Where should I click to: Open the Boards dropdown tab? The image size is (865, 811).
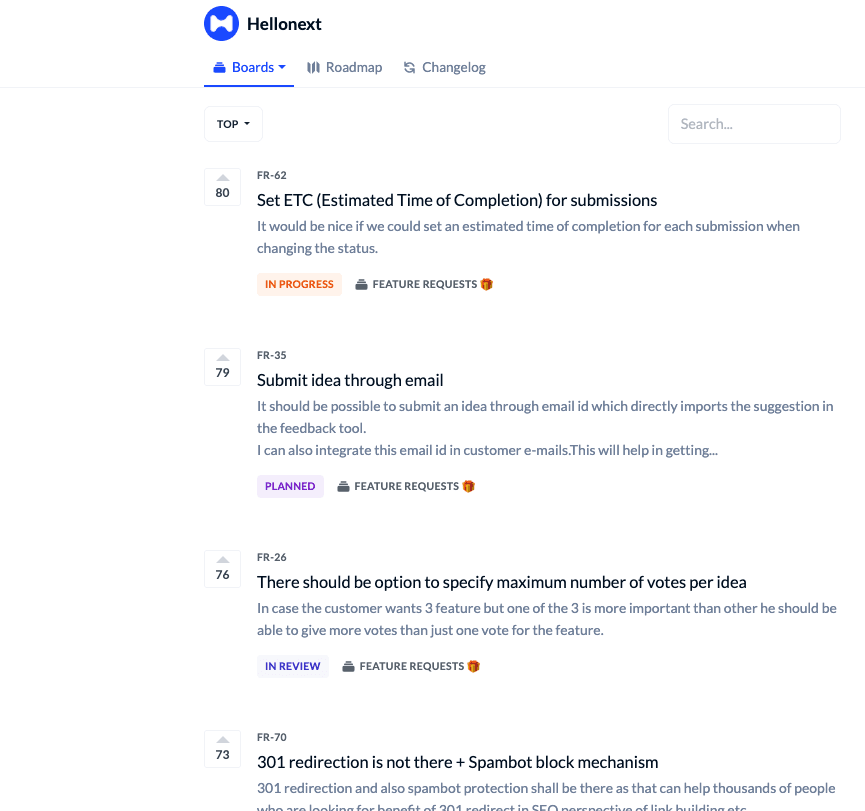click(x=249, y=68)
